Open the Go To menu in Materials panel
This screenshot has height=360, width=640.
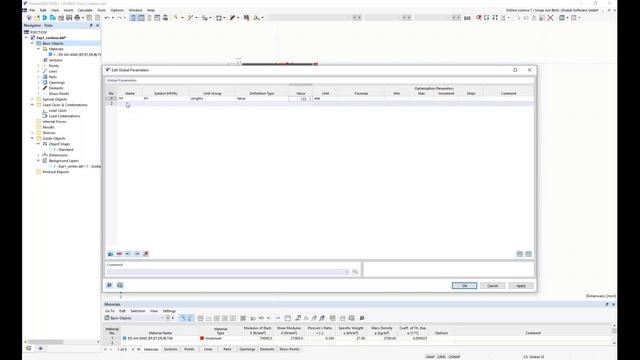tap(110, 311)
